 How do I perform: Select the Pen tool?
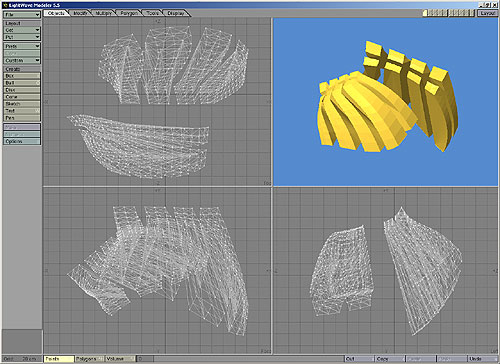pyautogui.click(x=22, y=118)
